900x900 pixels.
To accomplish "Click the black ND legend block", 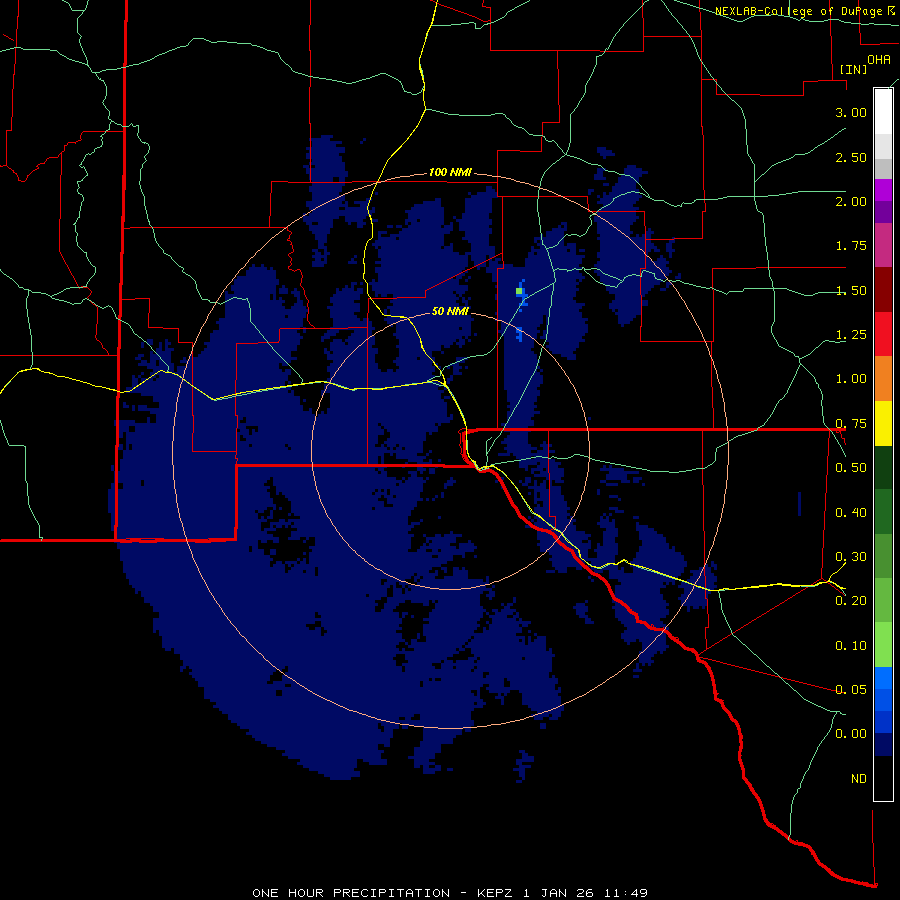I will (x=883, y=778).
